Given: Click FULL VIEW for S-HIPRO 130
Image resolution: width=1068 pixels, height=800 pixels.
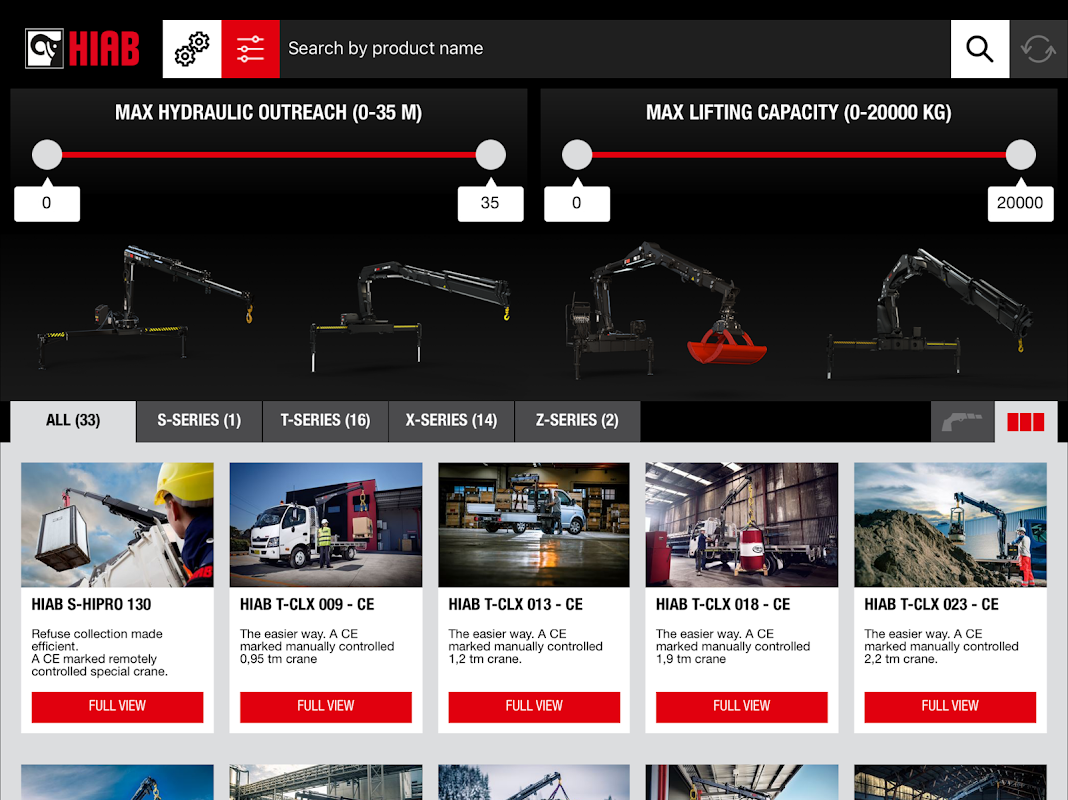Looking at the screenshot, I should (117, 707).
